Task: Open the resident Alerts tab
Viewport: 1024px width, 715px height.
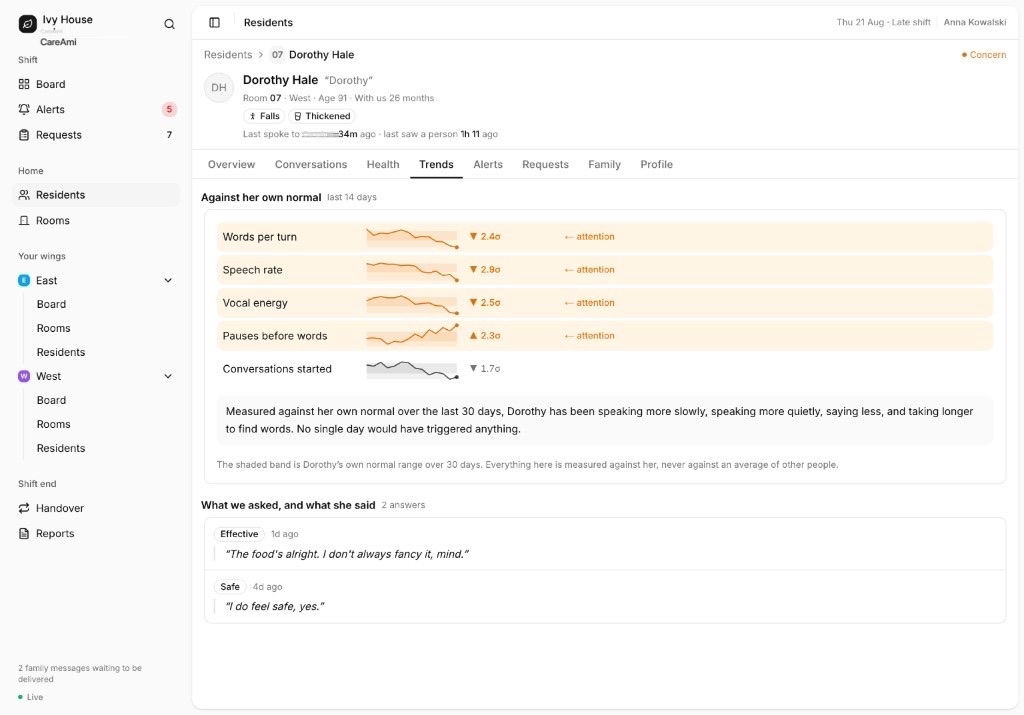Action: 488,165
